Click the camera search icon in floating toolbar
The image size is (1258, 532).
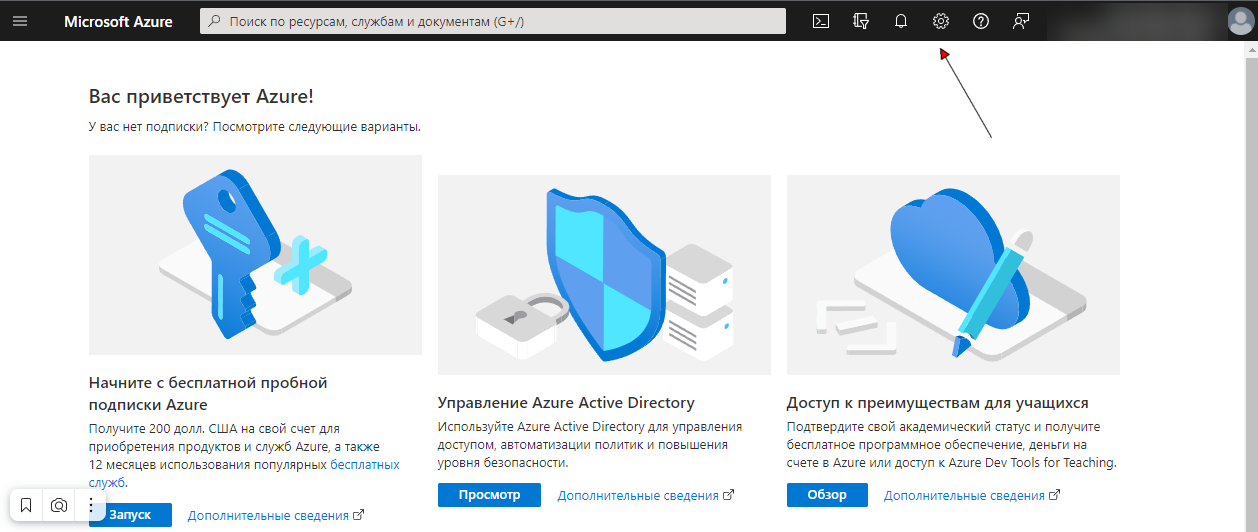(59, 505)
